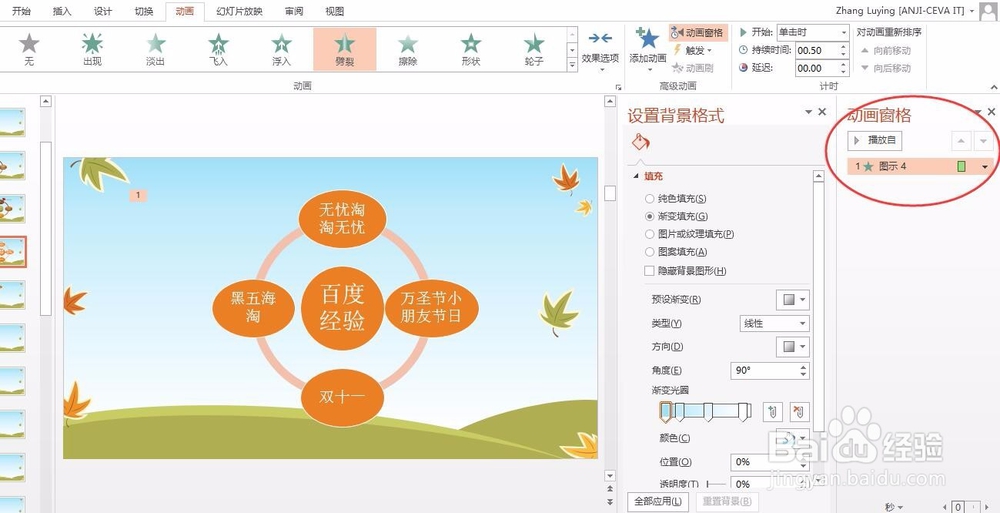Collapse the ribbon with the chevron
This screenshot has height=513, width=1000.
pyautogui.click(x=993, y=87)
